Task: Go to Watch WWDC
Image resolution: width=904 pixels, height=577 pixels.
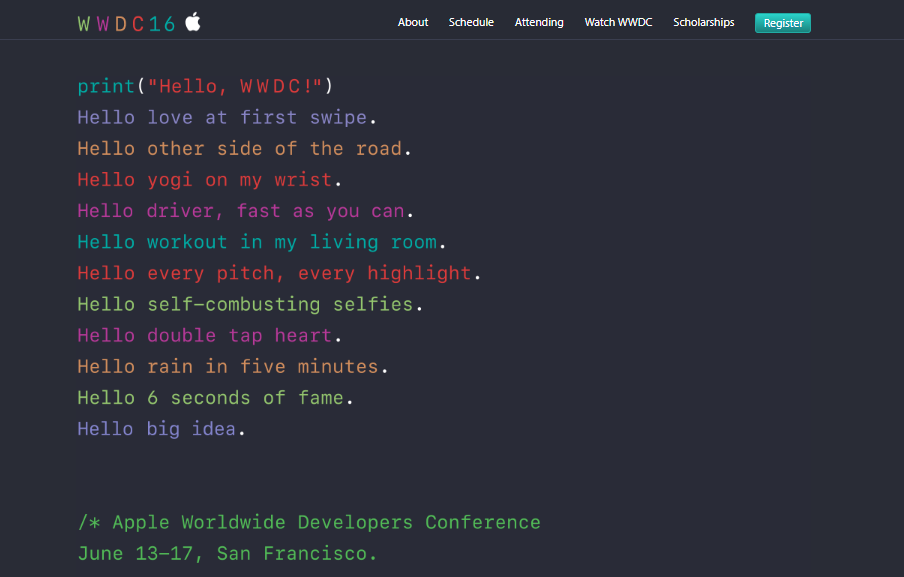Action: point(618,21)
